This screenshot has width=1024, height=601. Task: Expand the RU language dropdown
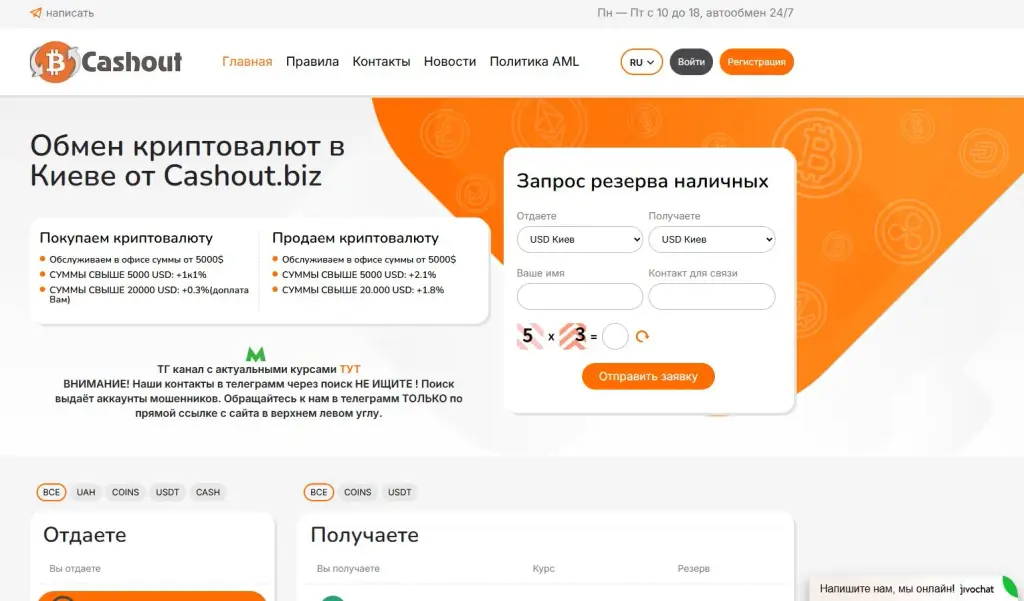tap(641, 62)
